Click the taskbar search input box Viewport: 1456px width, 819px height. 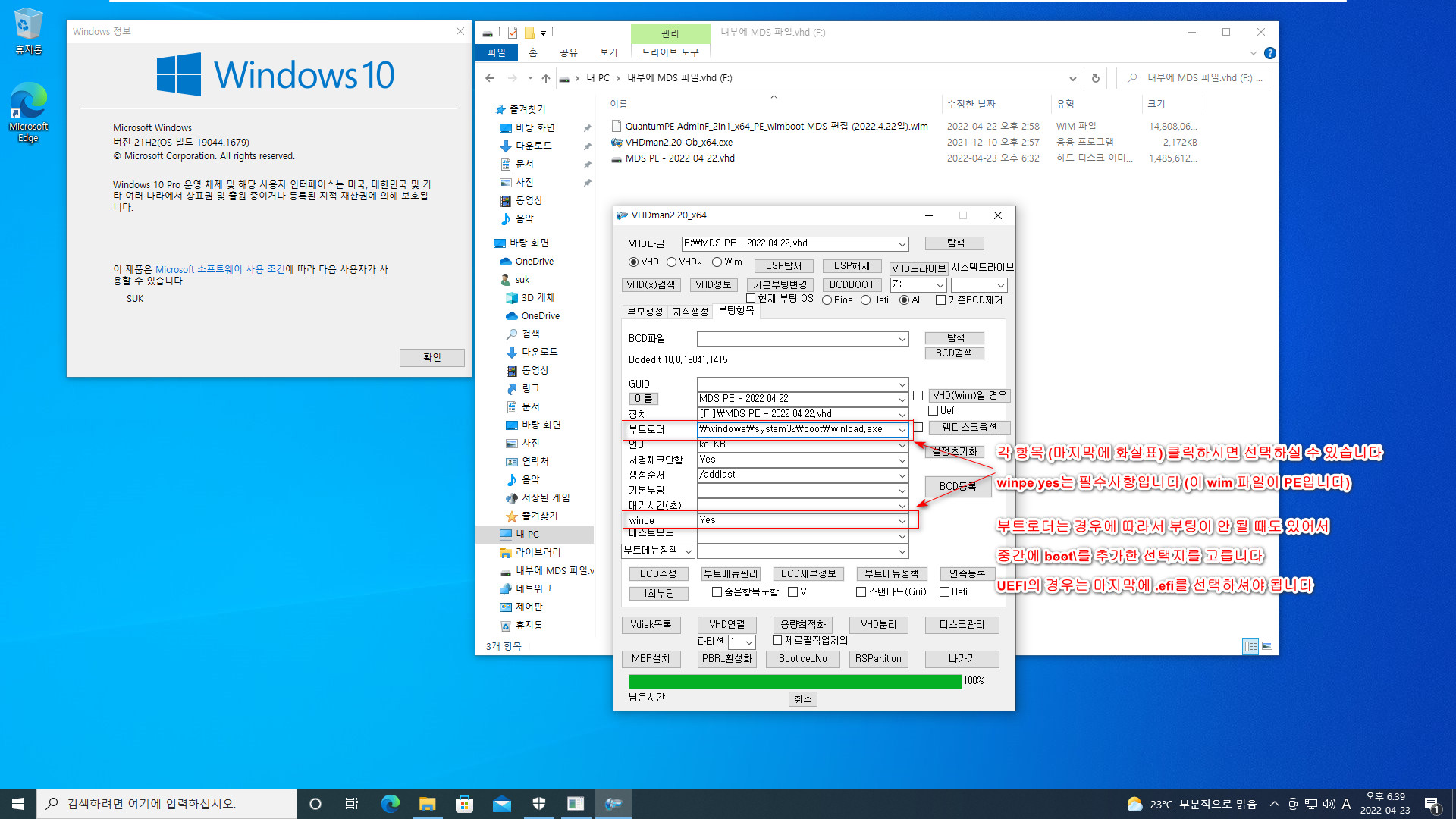(x=167, y=804)
